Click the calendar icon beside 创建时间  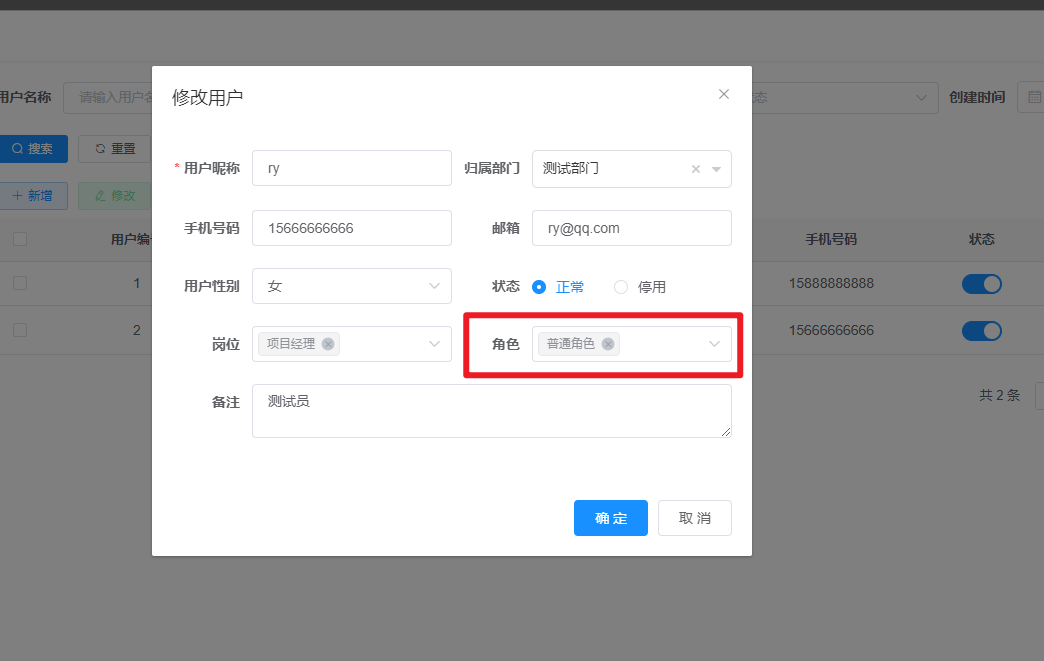click(x=1033, y=97)
